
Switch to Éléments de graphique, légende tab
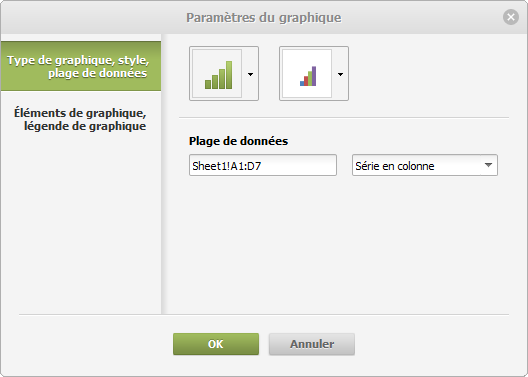(x=81, y=119)
